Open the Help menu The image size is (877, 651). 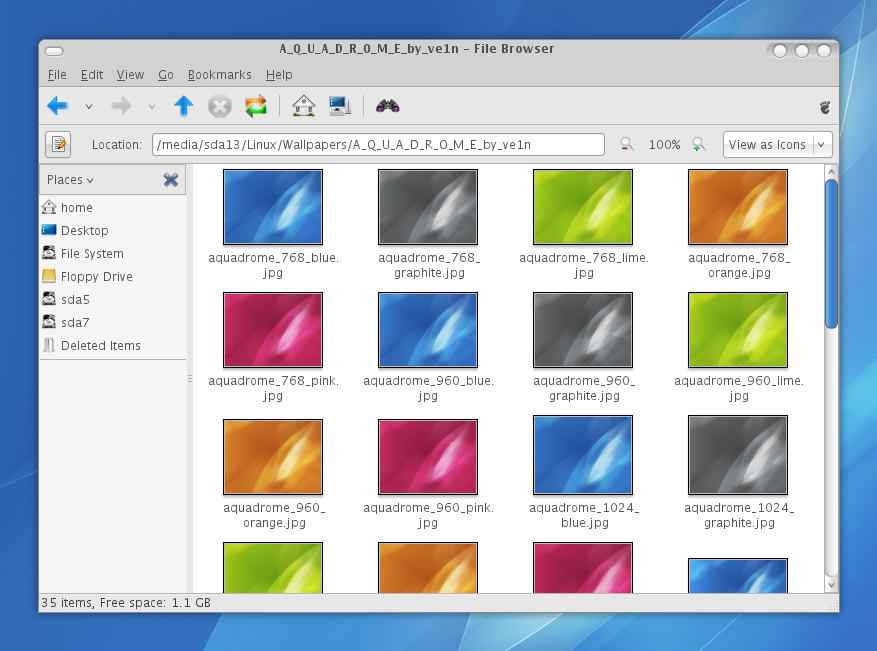point(279,74)
